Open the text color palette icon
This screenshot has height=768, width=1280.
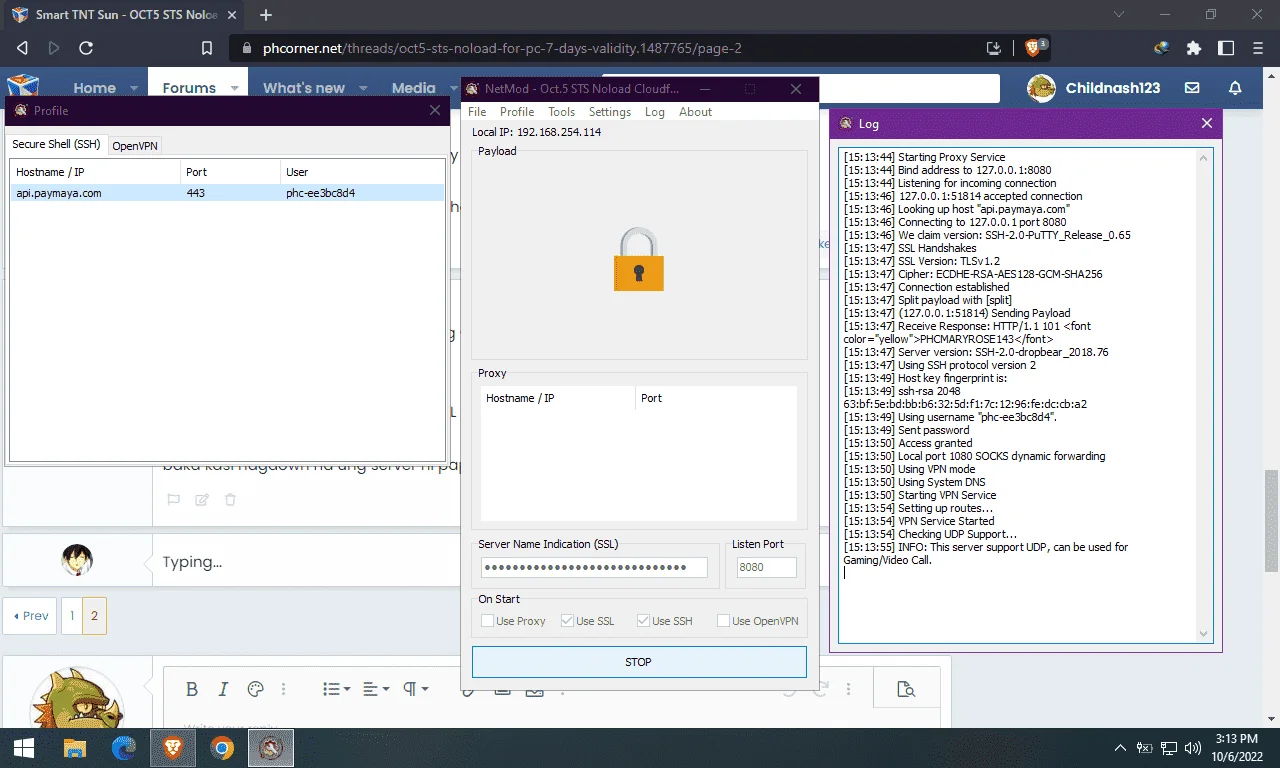255,689
